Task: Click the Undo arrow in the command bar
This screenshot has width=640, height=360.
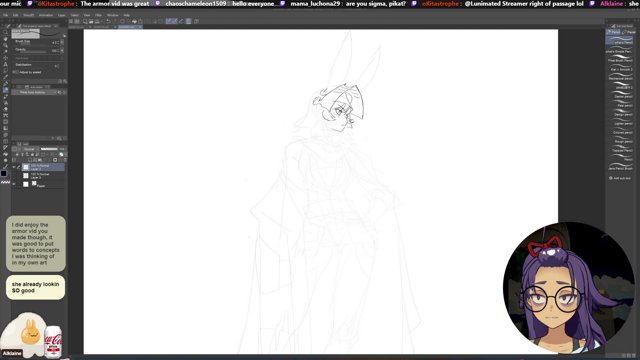Action: click(108, 21)
